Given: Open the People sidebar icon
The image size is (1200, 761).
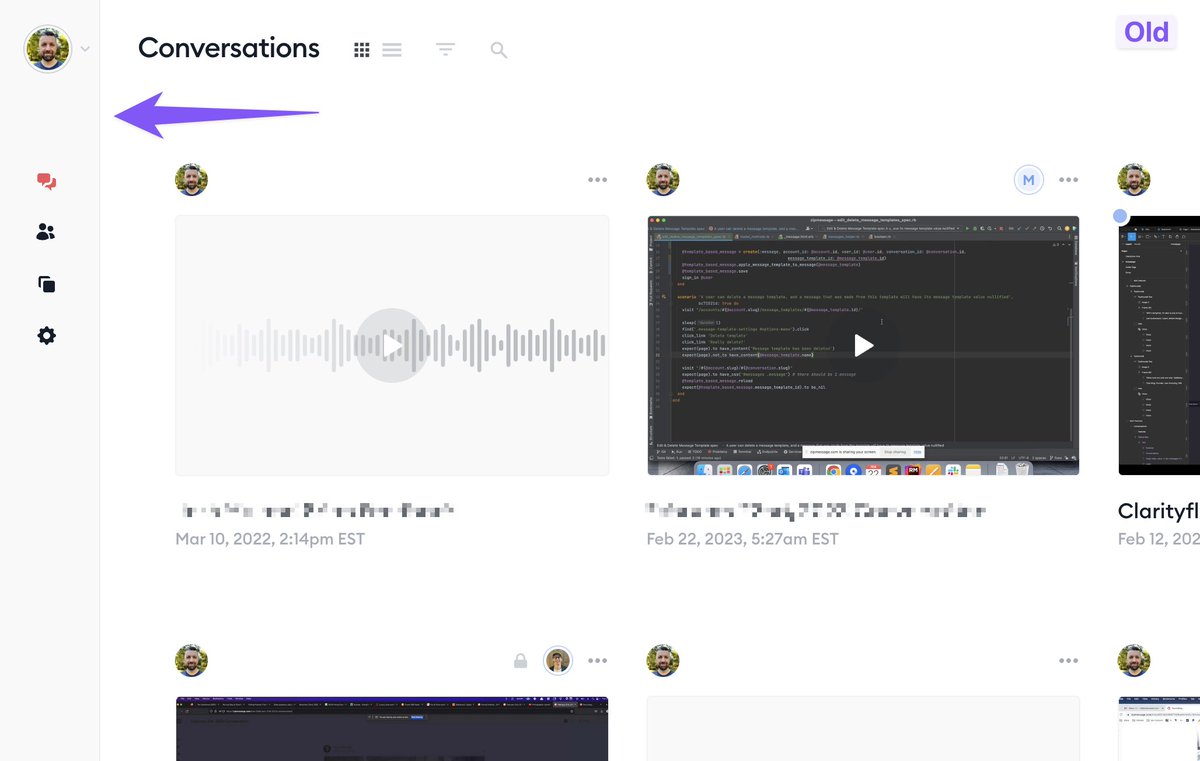Looking at the screenshot, I should [x=46, y=232].
